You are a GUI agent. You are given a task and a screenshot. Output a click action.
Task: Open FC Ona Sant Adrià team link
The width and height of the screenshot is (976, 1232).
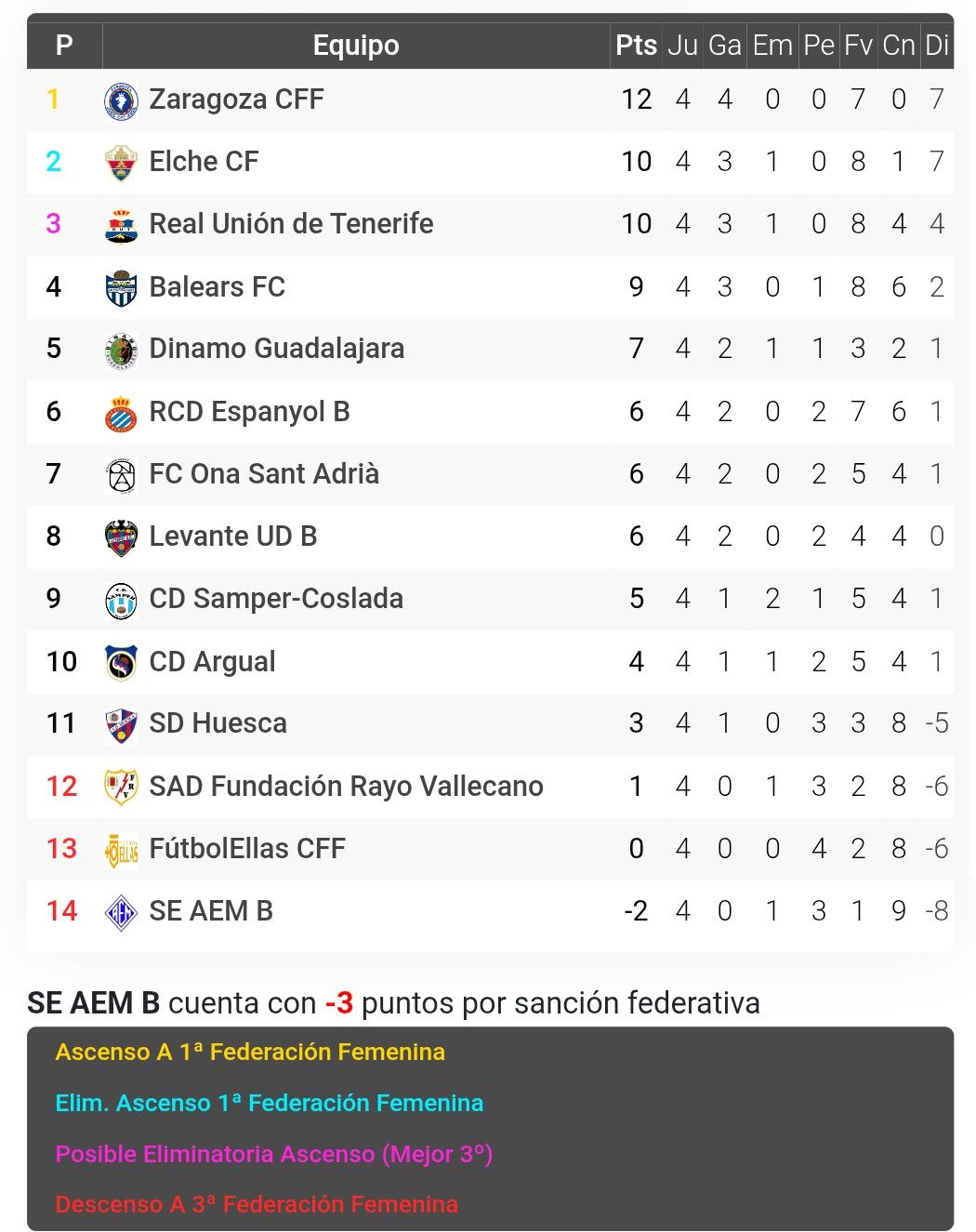point(264,474)
